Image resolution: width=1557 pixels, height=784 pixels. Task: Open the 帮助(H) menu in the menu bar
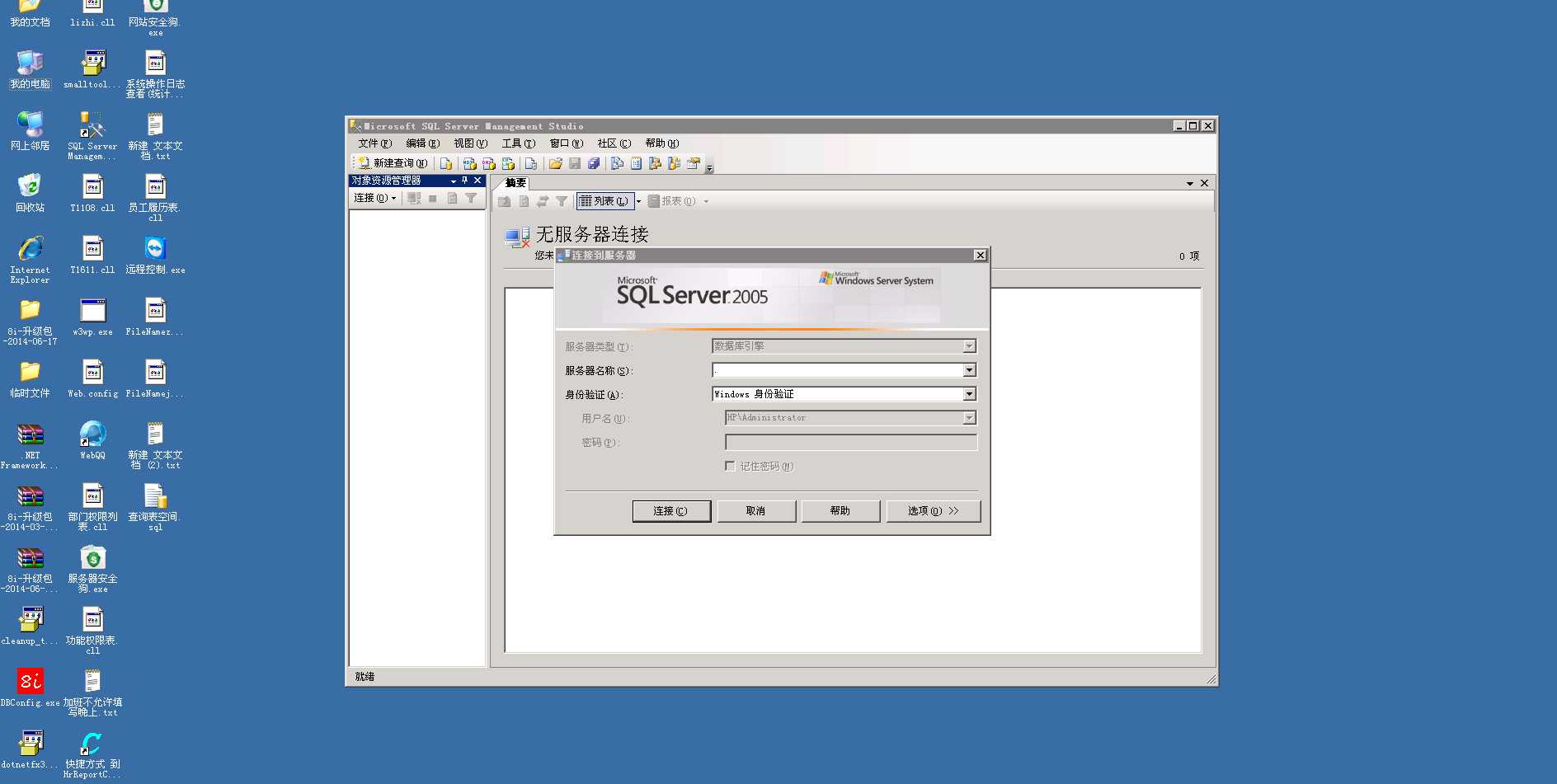click(662, 143)
